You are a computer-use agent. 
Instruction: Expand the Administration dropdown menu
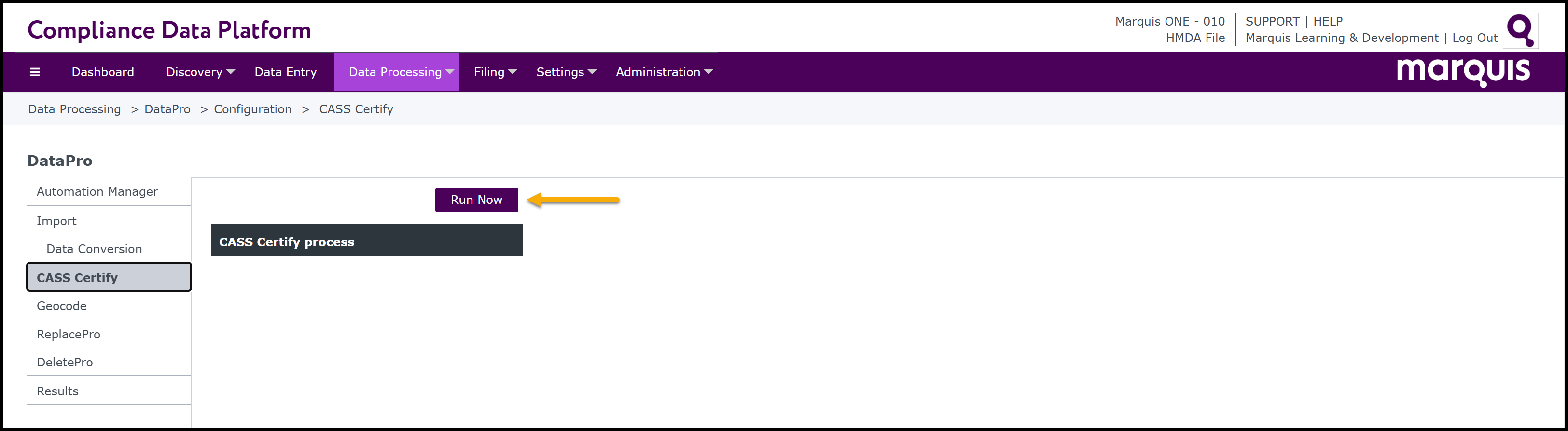tap(664, 72)
